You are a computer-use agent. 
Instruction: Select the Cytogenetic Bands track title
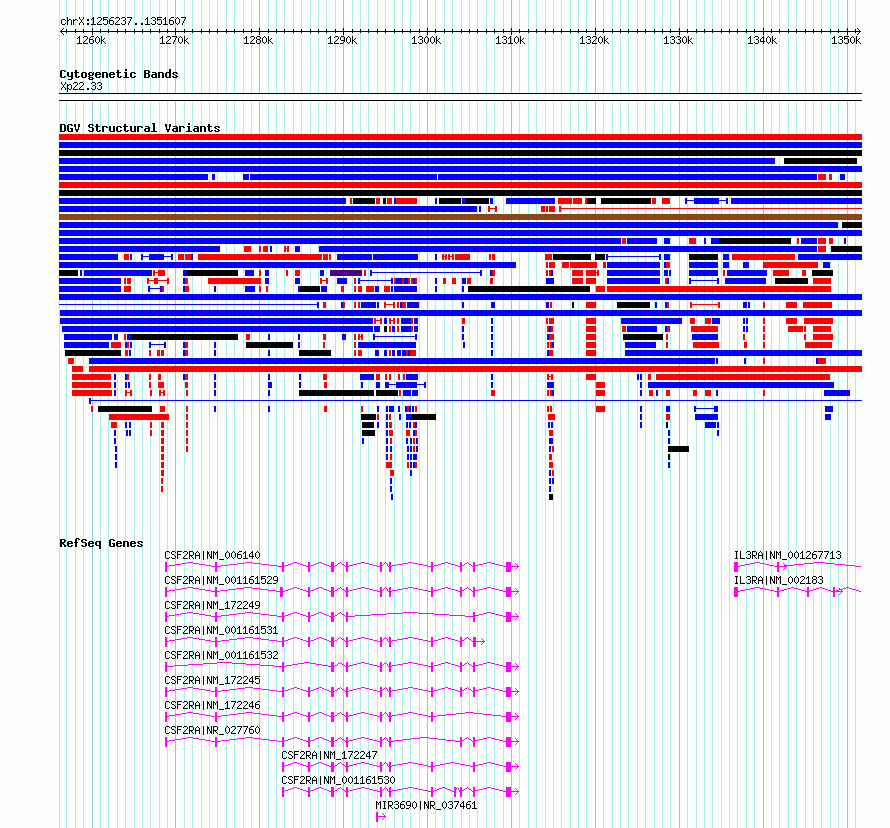119,74
